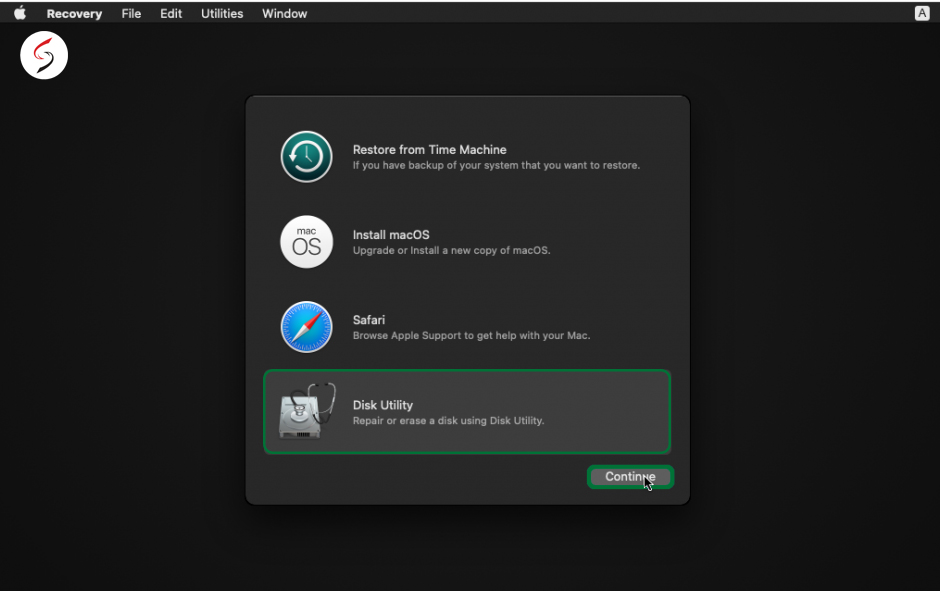The image size is (940, 591).
Task: Click the keyboard input source icon
Action: pos(922,13)
